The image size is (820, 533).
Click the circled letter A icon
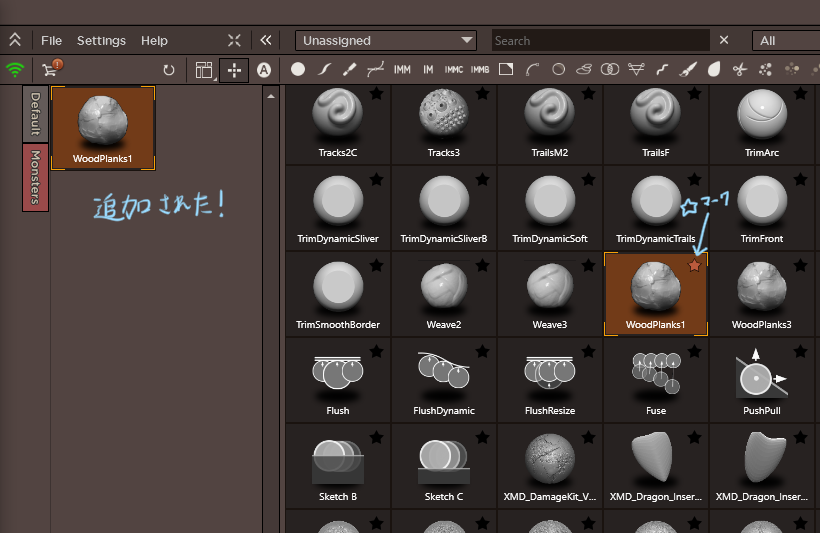[264, 70]
